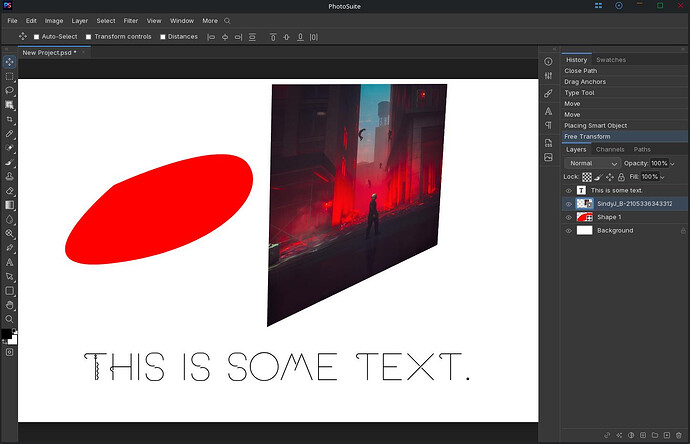
Task: Switch to the Swatches tab
Action: (611, 60)
